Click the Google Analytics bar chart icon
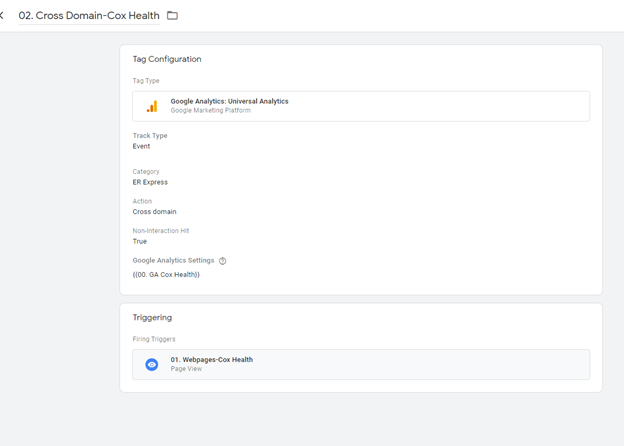This screenshot has height=446, width=624. (152, 106)
